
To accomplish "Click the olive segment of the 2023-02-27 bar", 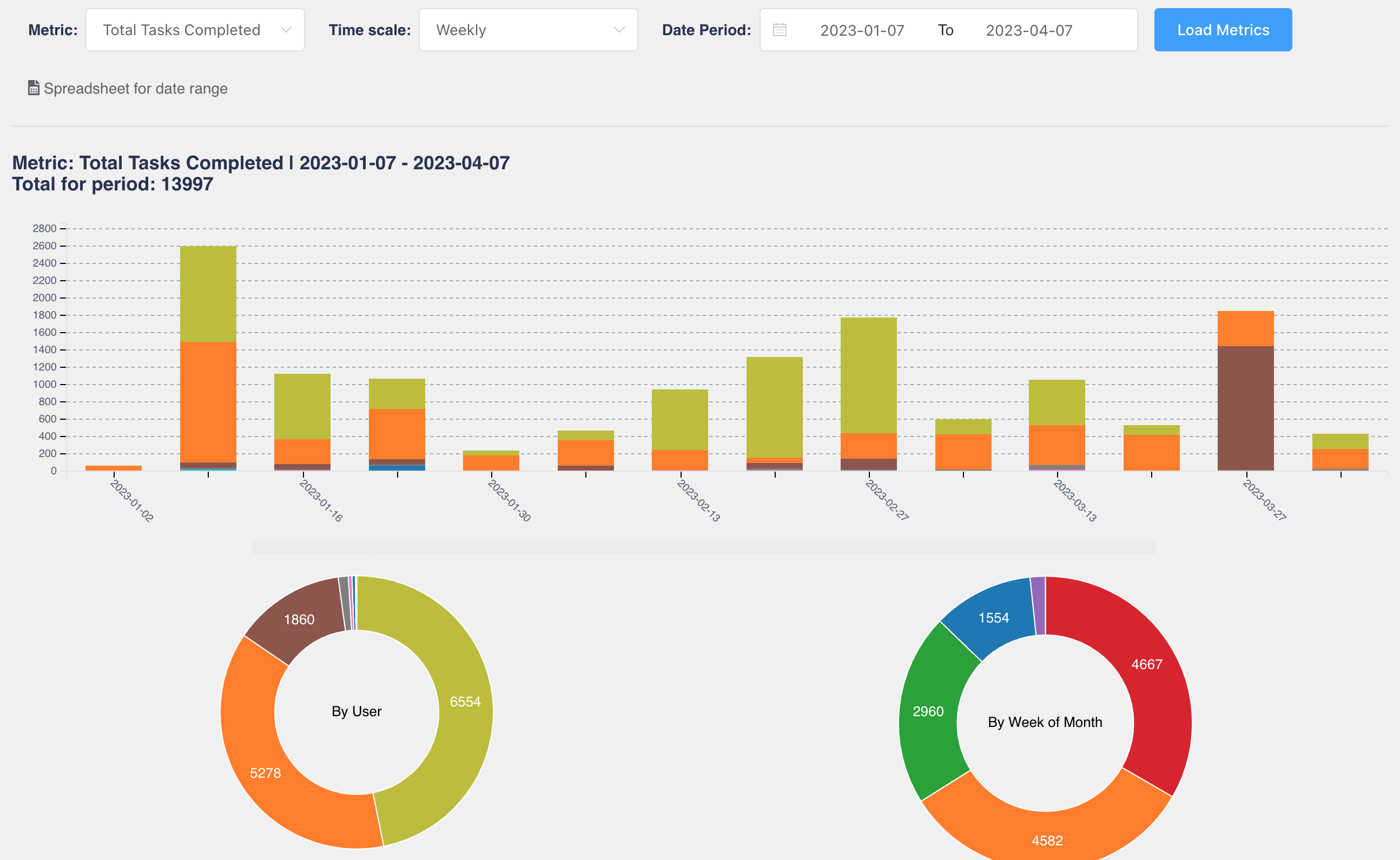I will [x=868, y=375].
